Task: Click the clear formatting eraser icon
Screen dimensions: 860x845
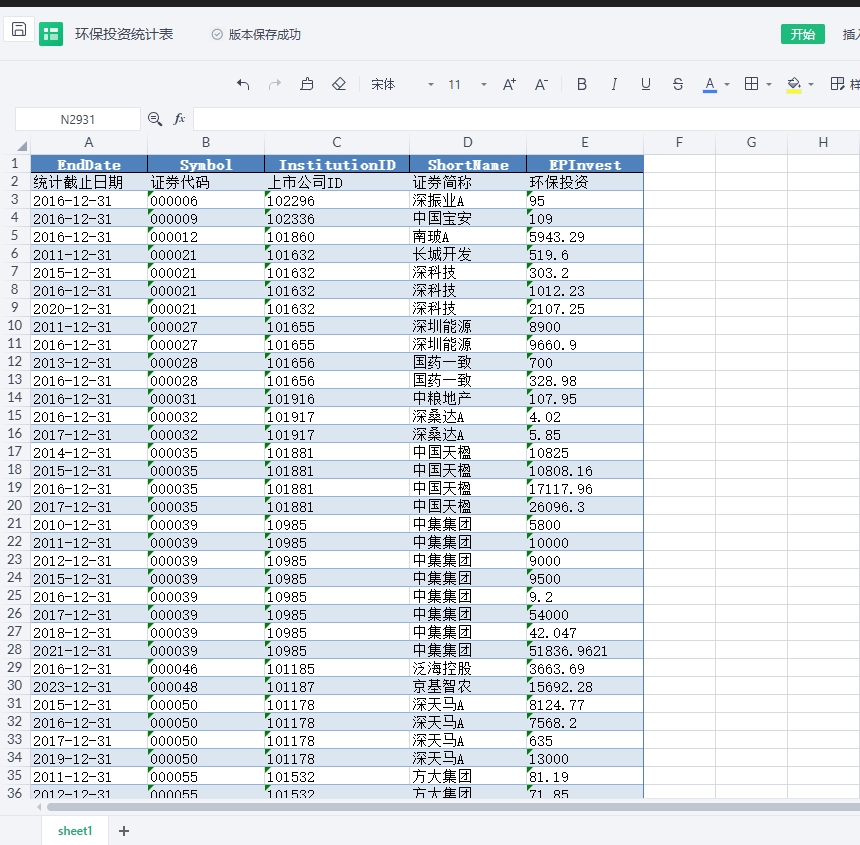Action: 339,85
